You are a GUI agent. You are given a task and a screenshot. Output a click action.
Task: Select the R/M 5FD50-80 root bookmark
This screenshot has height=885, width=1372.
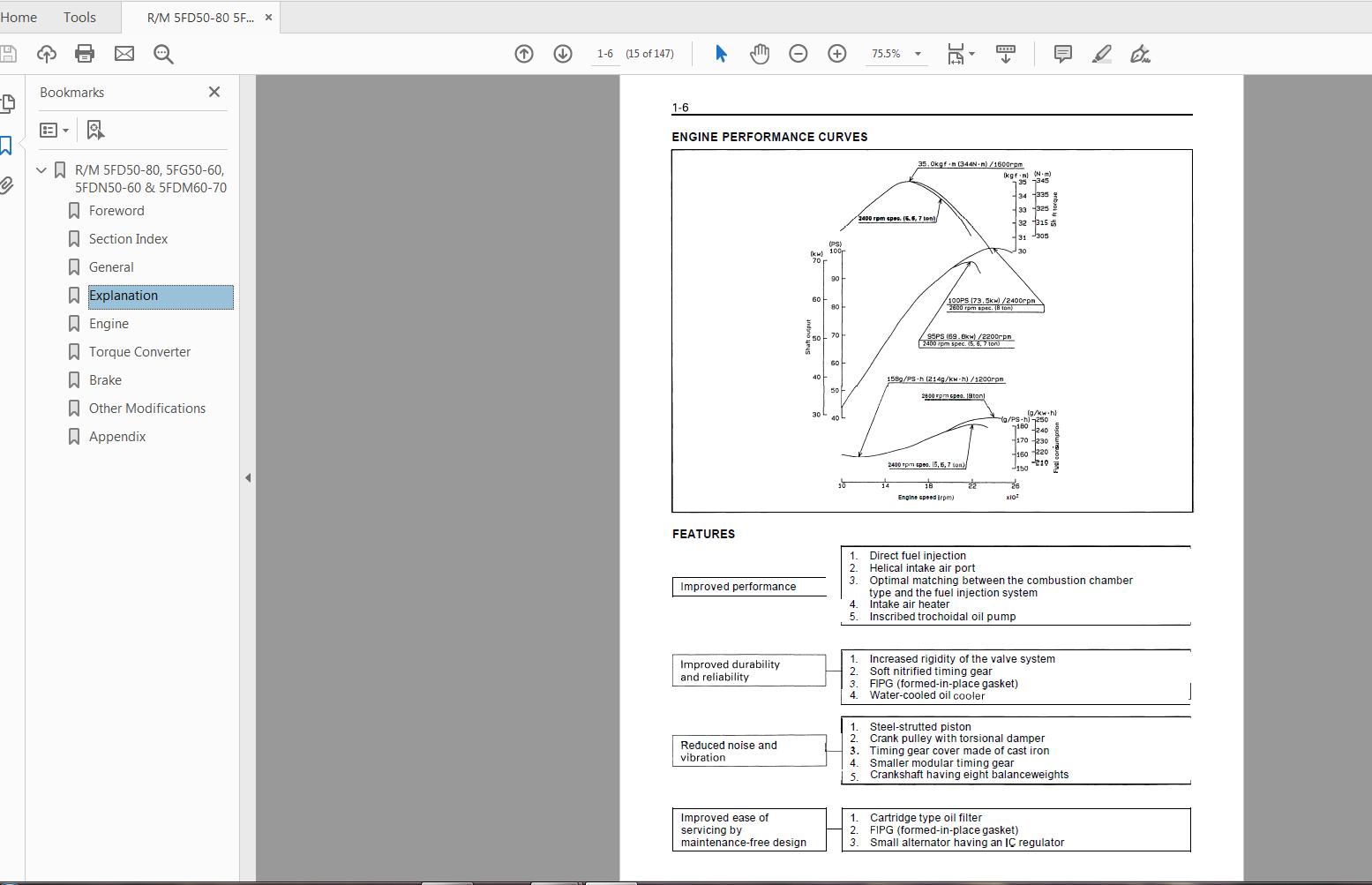150,178
